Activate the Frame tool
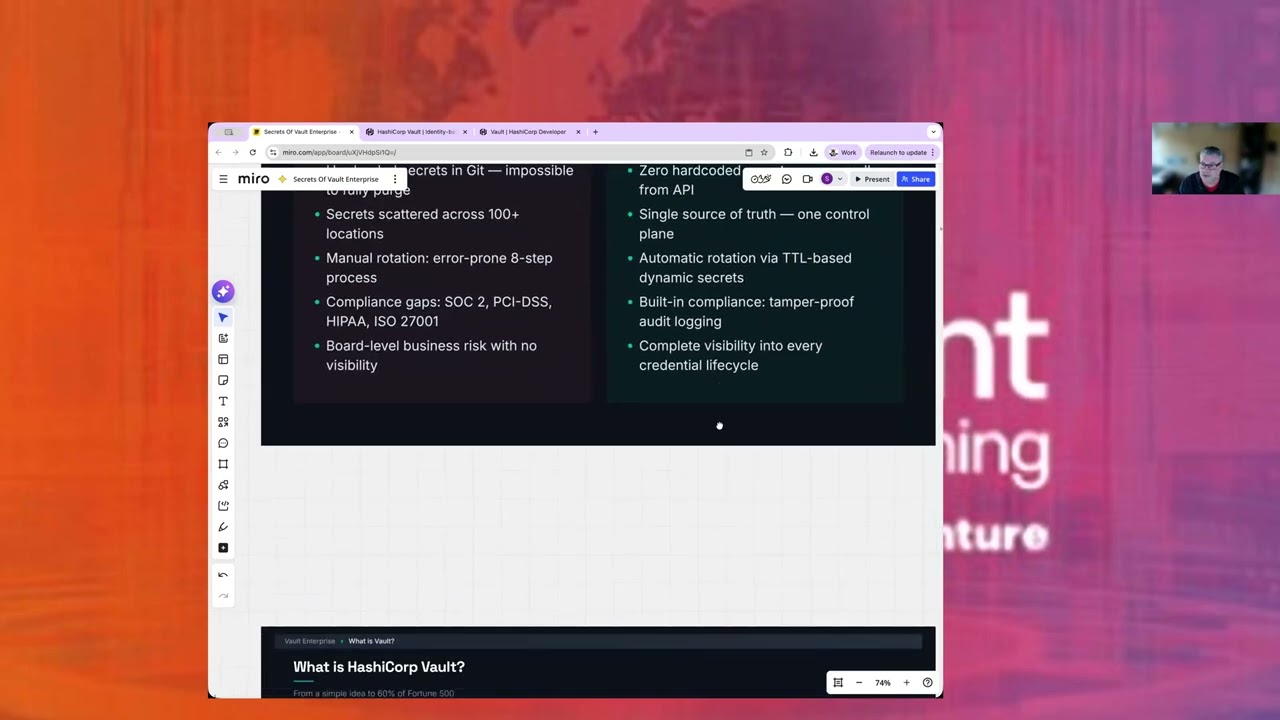 223,464
